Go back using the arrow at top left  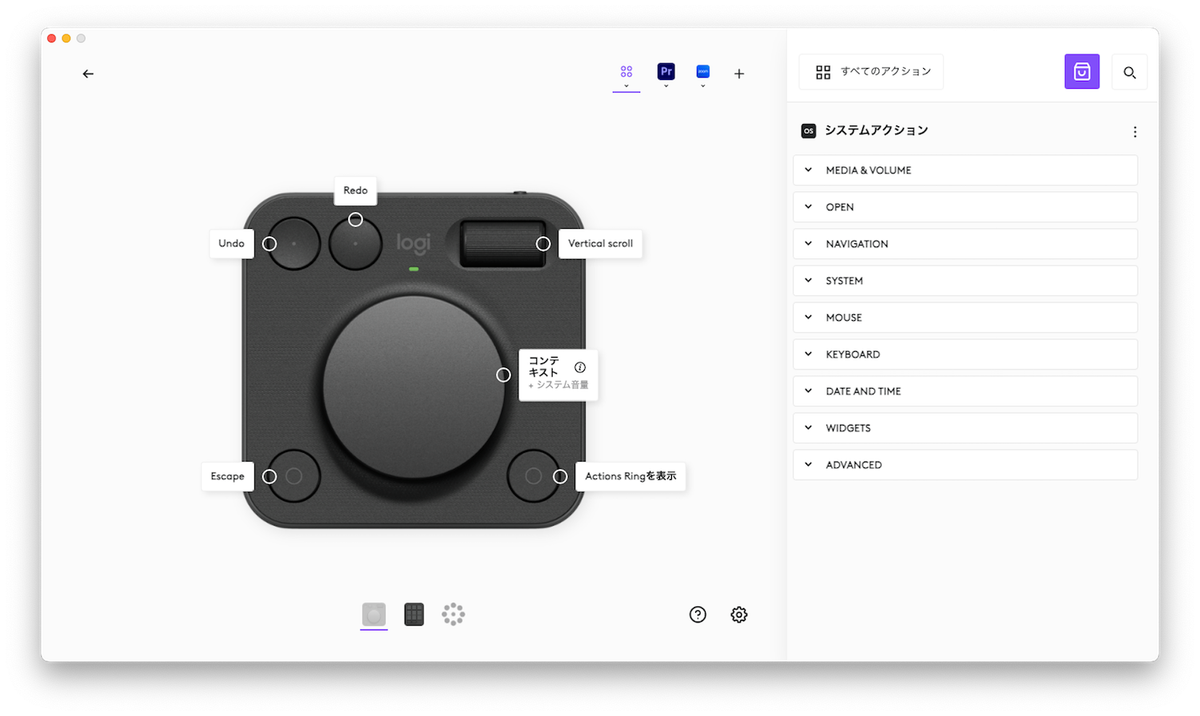point(88,73)
